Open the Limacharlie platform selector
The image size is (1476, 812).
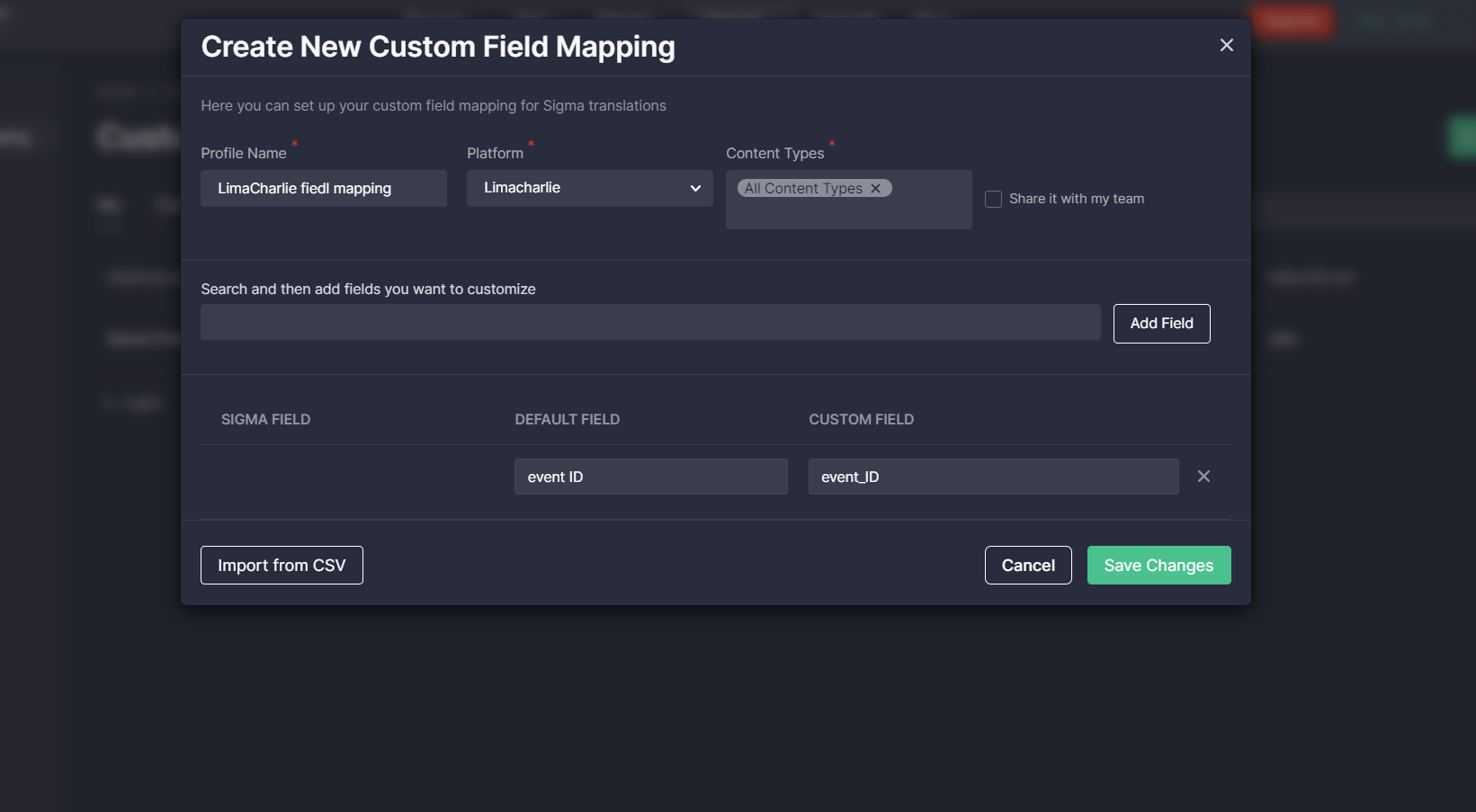click(x=589, y=188)
